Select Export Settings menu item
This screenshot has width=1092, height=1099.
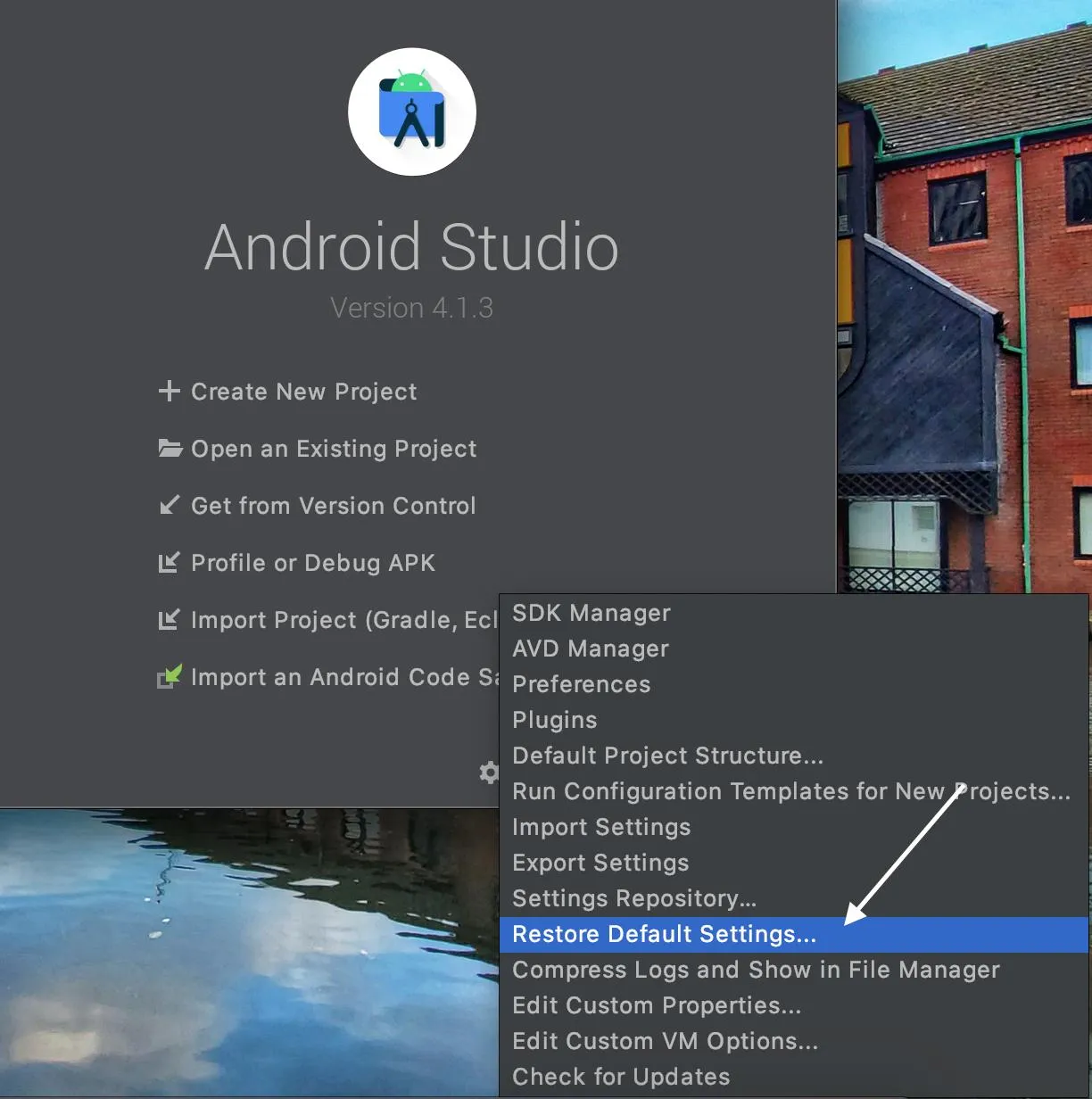click(x=794, y=863)
